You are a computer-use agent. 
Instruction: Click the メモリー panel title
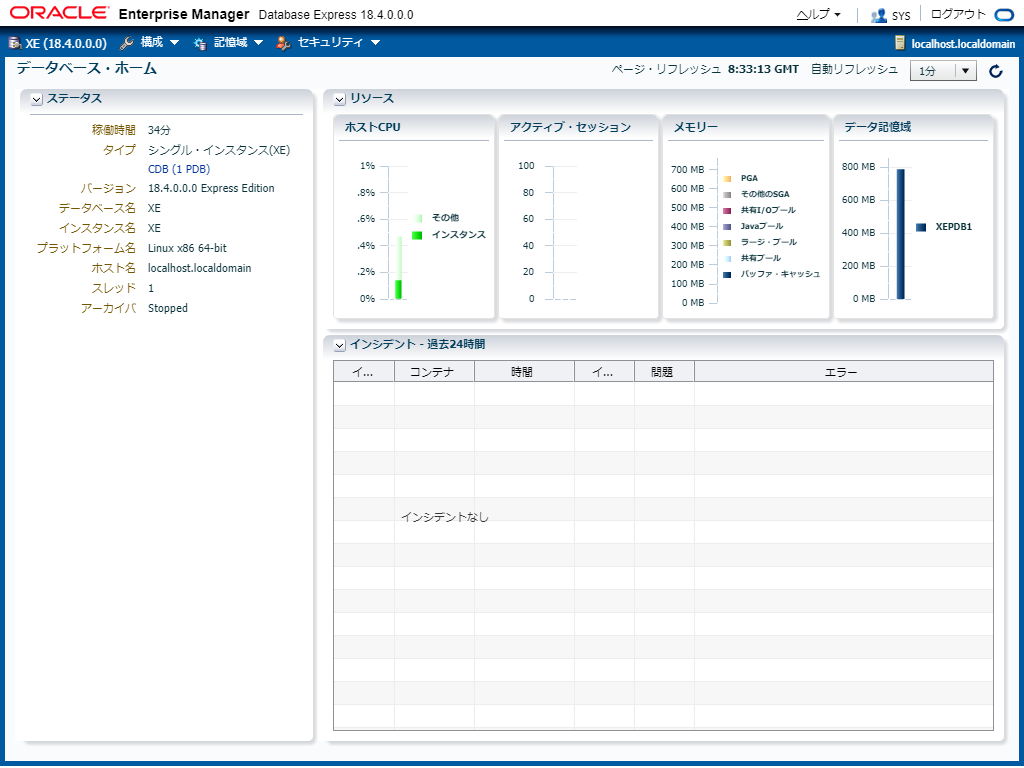tap(696, 127)
